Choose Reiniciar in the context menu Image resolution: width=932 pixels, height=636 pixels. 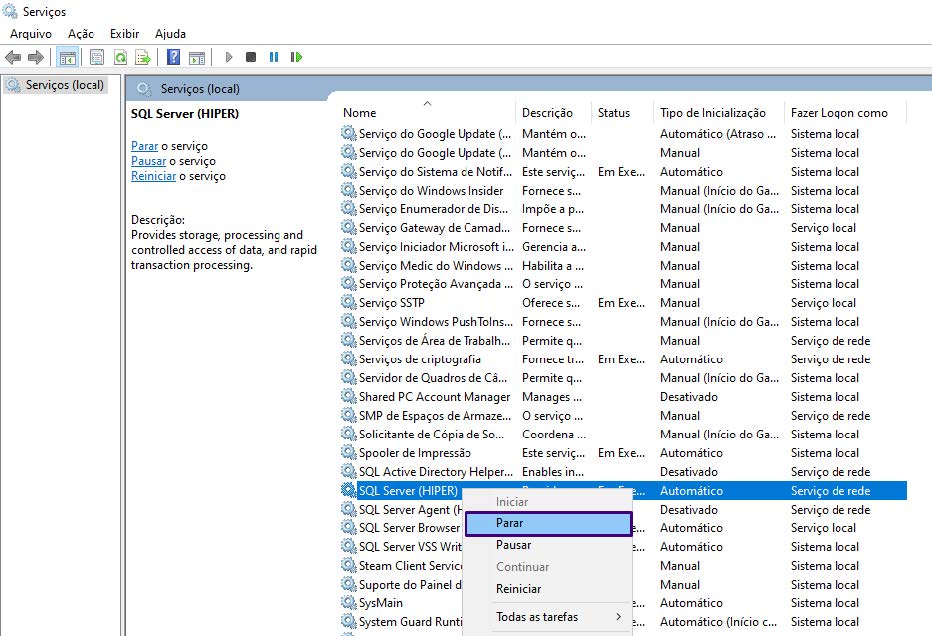(518, 589)
